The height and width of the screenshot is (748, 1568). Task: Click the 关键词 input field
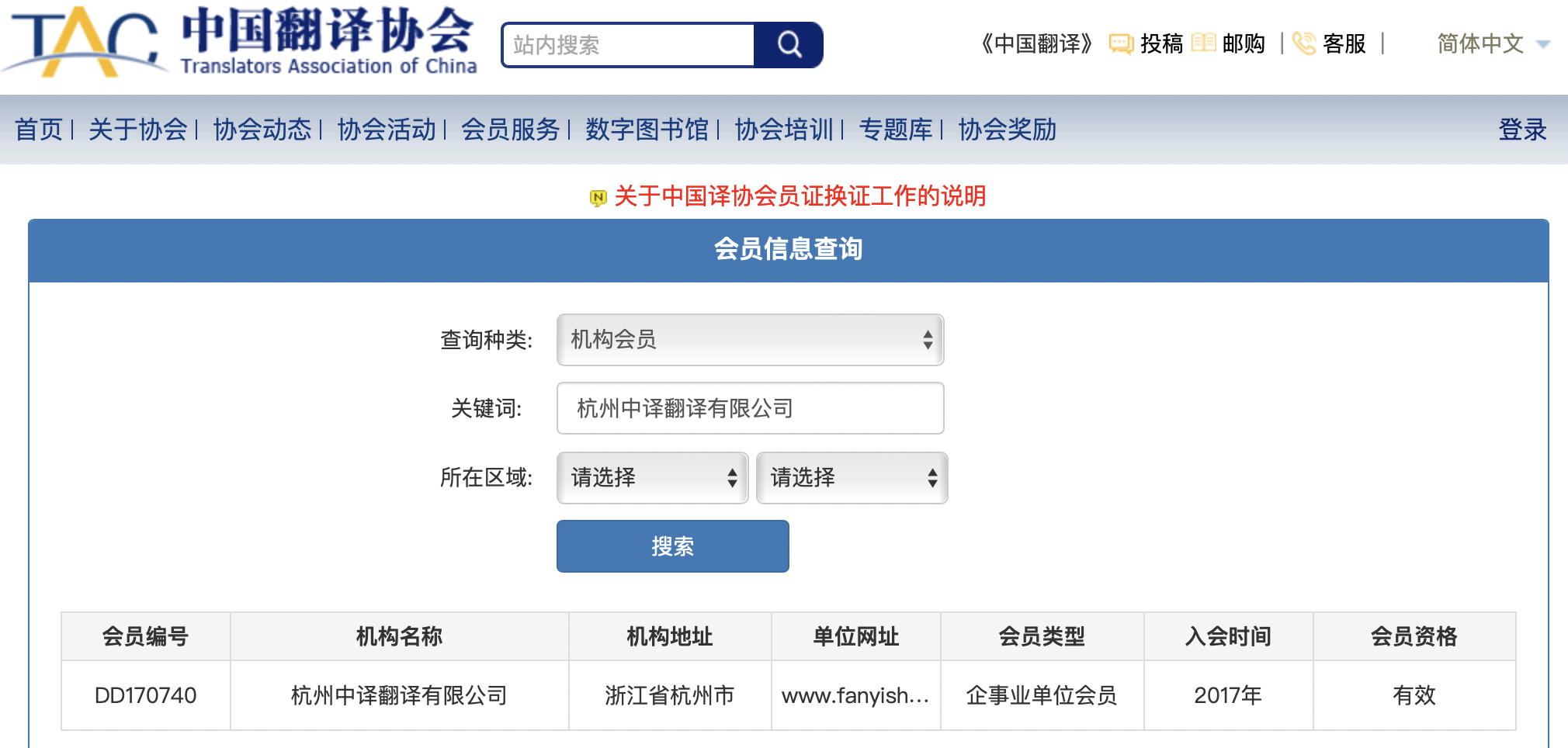750,408
